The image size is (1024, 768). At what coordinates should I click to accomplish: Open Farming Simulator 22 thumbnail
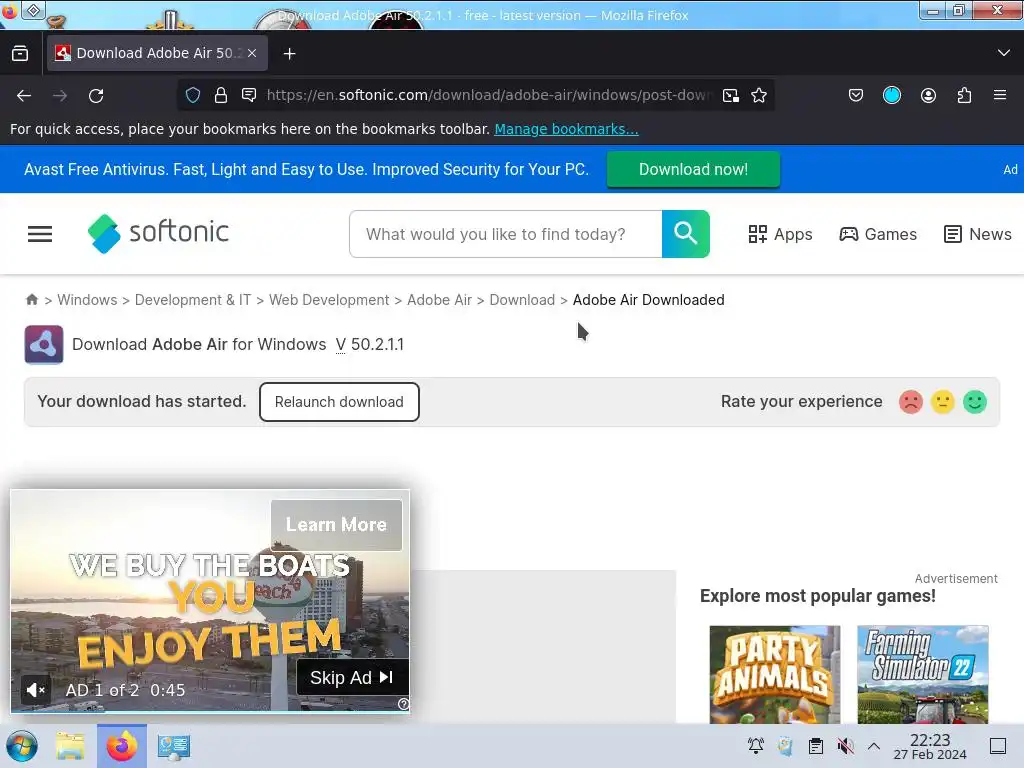click(x=923, y=675)
